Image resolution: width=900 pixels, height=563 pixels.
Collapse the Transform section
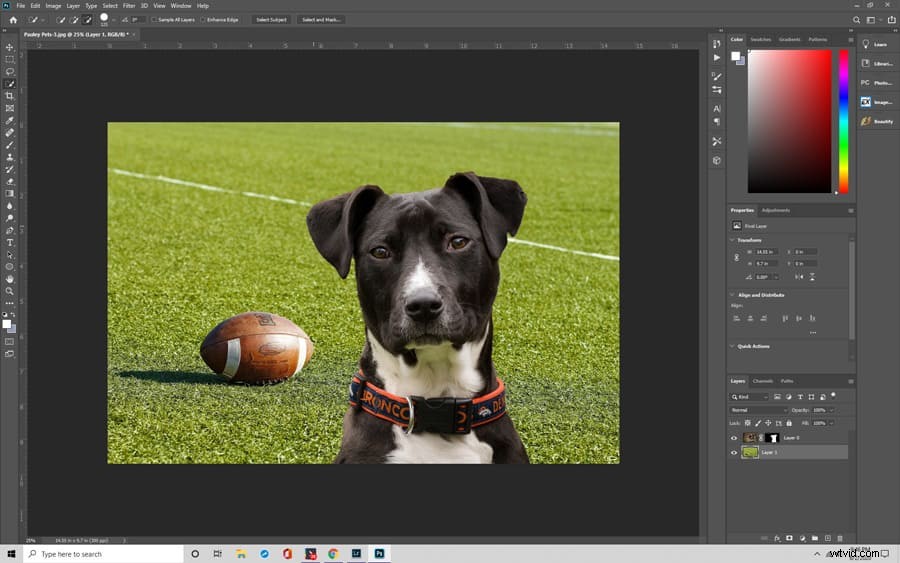732,240
